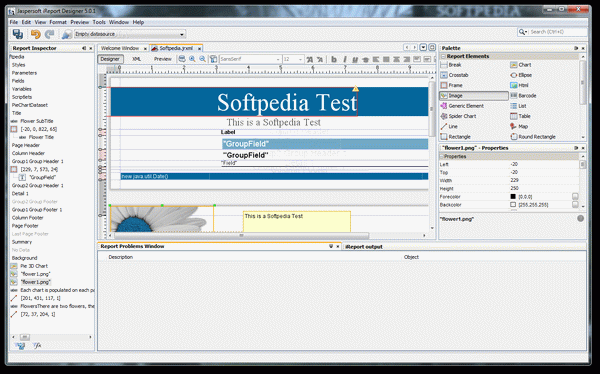Image resolution: width=600 pixels, height=374 pixels.
Task: Click the Width value 229 field
Action: [543, 180]
